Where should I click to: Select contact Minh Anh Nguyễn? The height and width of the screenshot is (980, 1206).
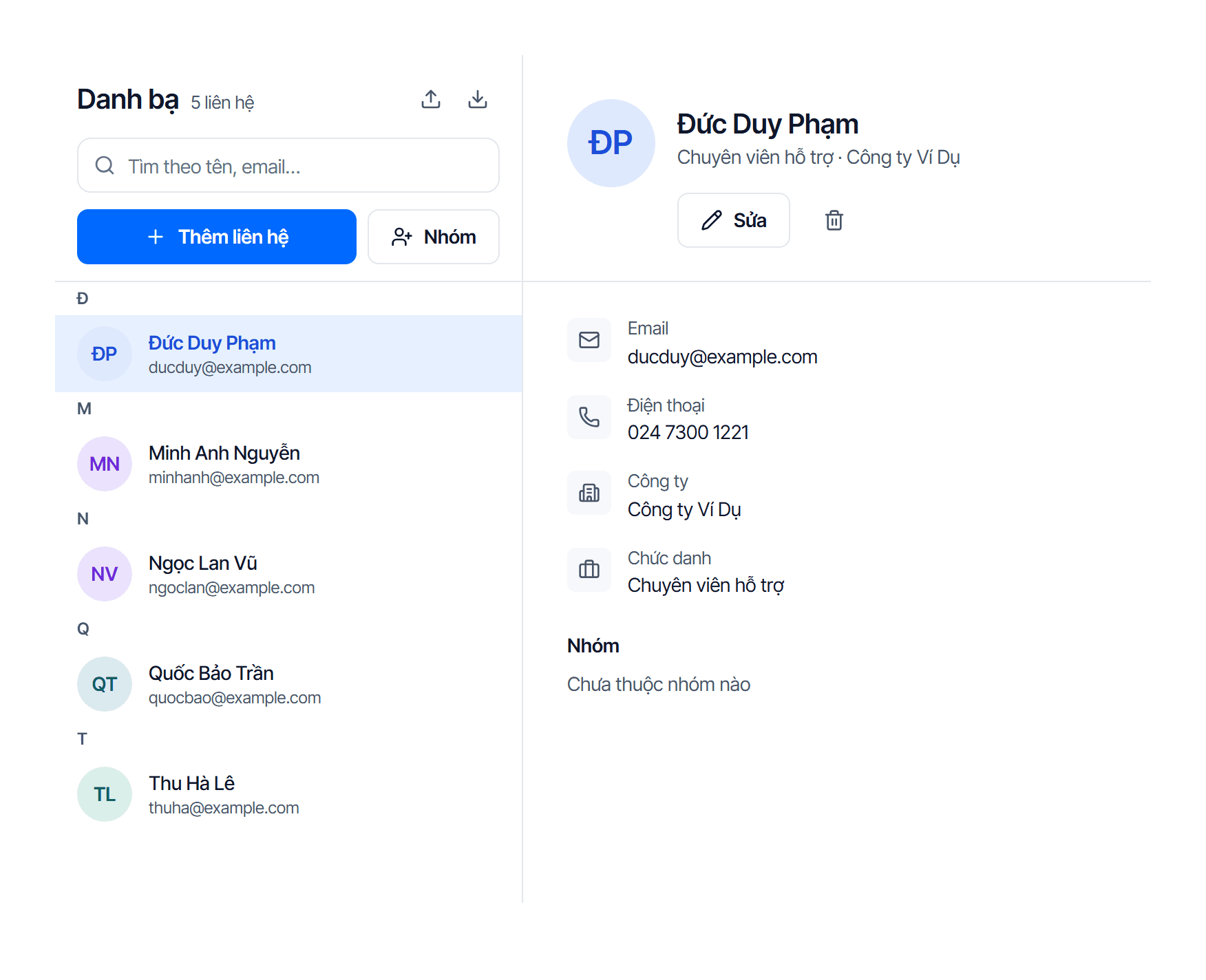click(x=288, y=464)
